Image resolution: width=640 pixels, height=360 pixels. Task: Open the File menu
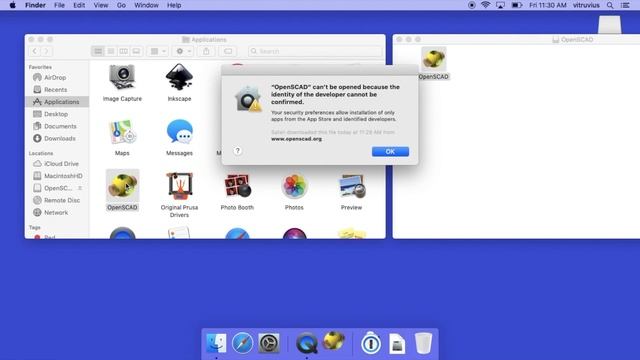[x=59, y=5]
